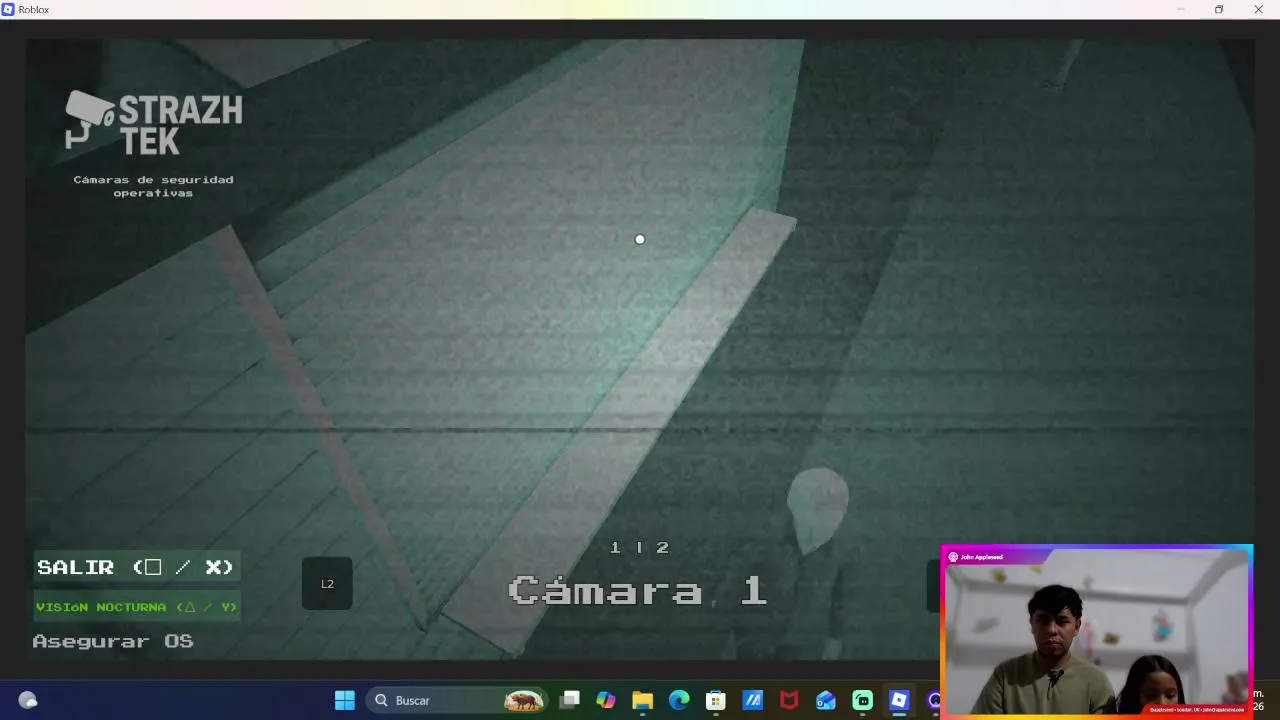Minimize the Roblox window

click(x=1180, y=9)
